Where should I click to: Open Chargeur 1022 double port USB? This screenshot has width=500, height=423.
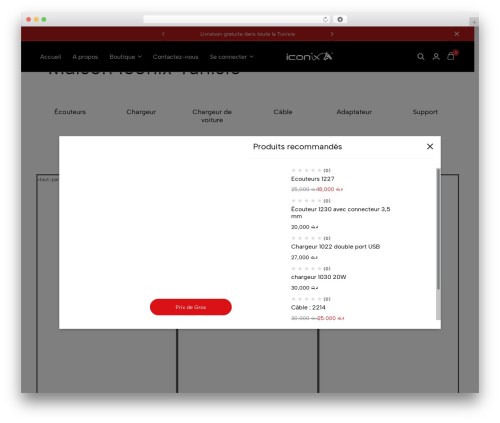[335, 247]
